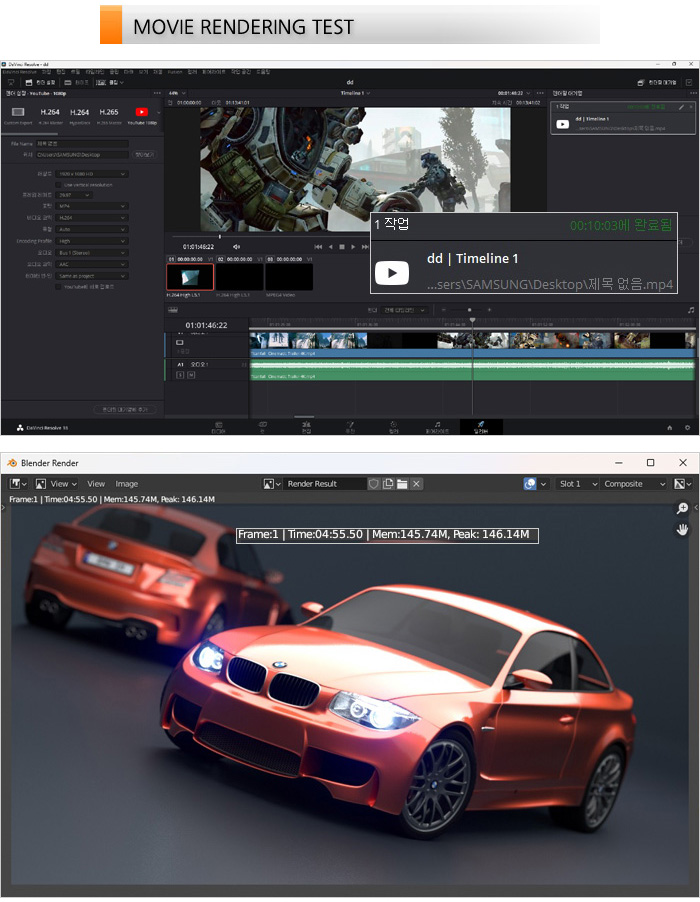Open the viewer zoom 44% dropdown
The height and width of the screenshot is (902, 700).
[x=177, y=93]
